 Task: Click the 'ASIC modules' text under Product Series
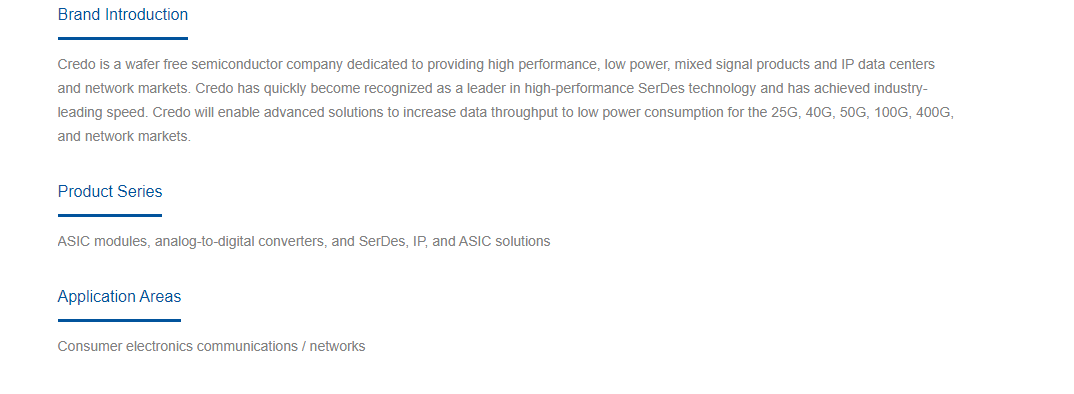point(103,241)
